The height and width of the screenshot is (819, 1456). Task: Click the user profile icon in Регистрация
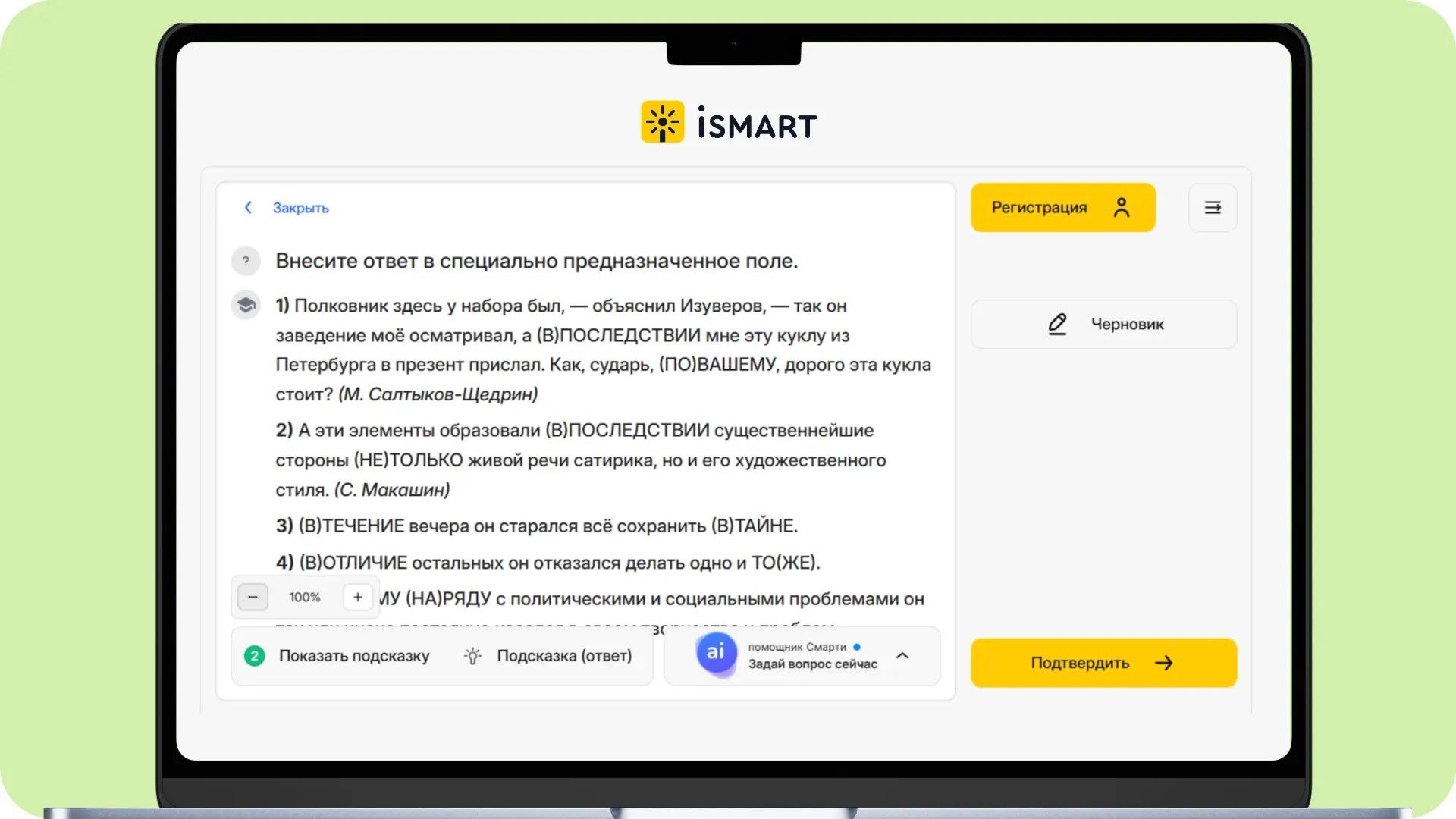[1122, 208]
